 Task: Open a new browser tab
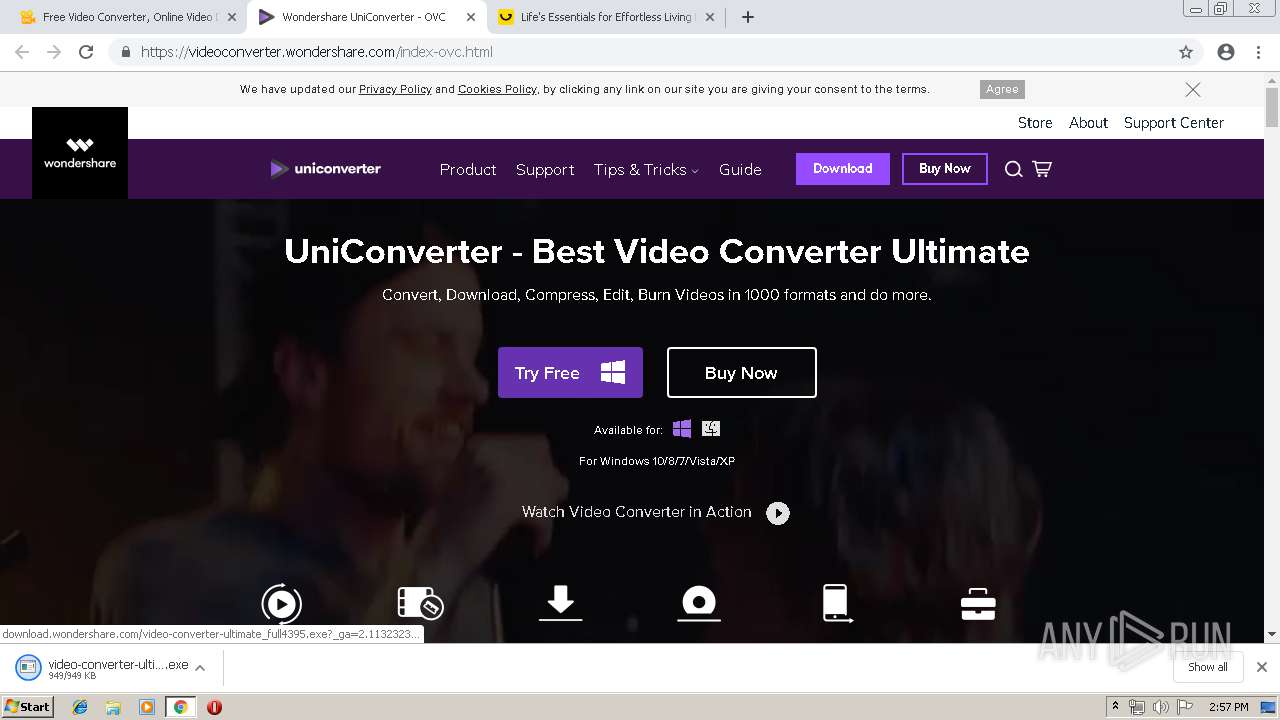(747, 17)
